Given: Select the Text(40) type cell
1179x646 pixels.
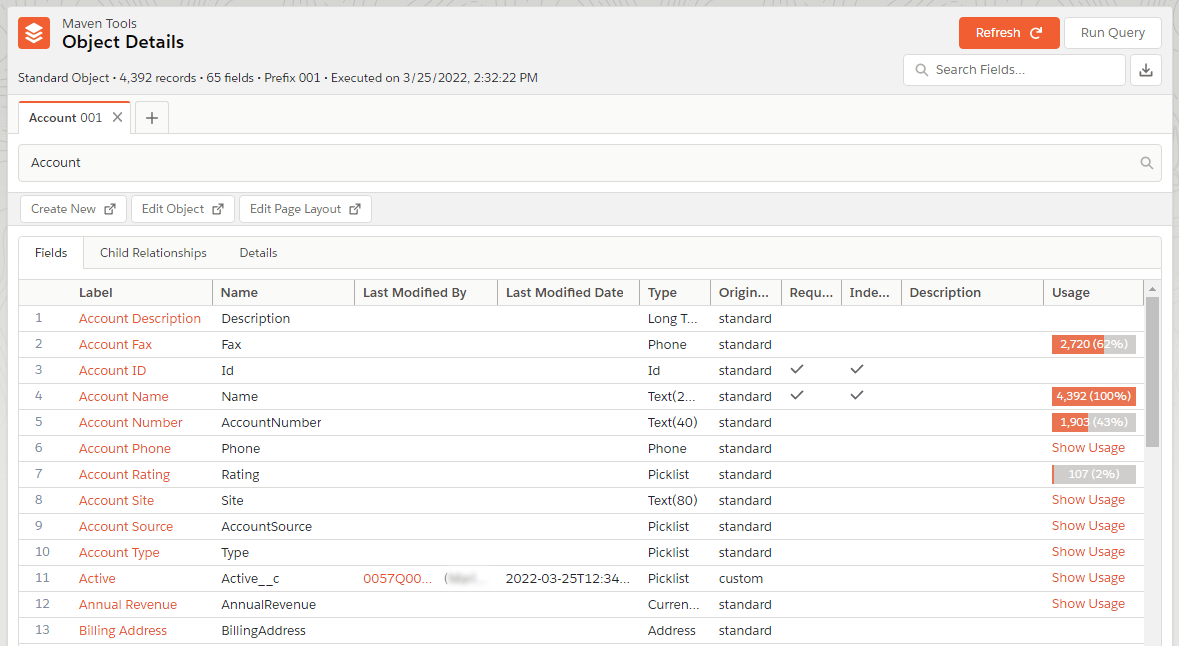Looking at the screenshot, I should click(673, 423).
